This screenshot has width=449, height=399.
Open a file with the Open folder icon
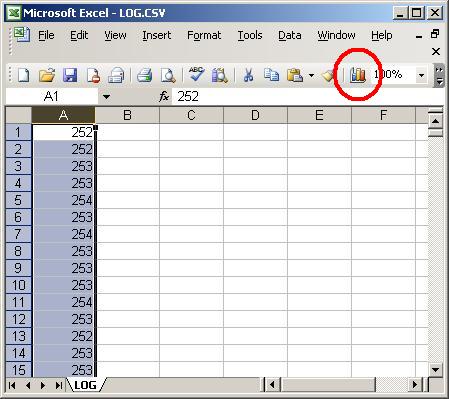point(47,75)
